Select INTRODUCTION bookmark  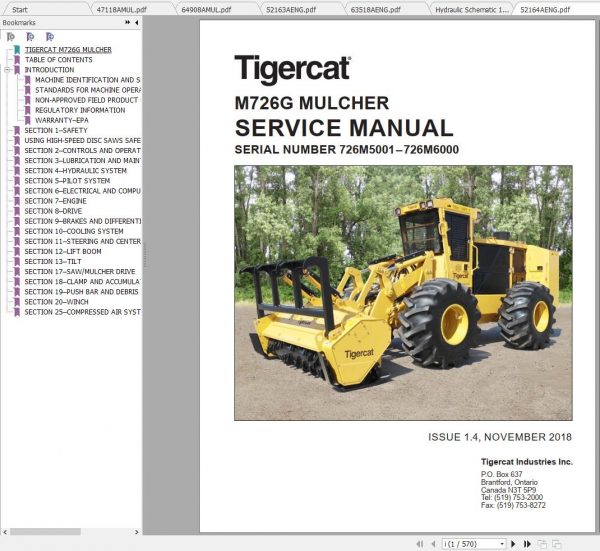point(49,70)
